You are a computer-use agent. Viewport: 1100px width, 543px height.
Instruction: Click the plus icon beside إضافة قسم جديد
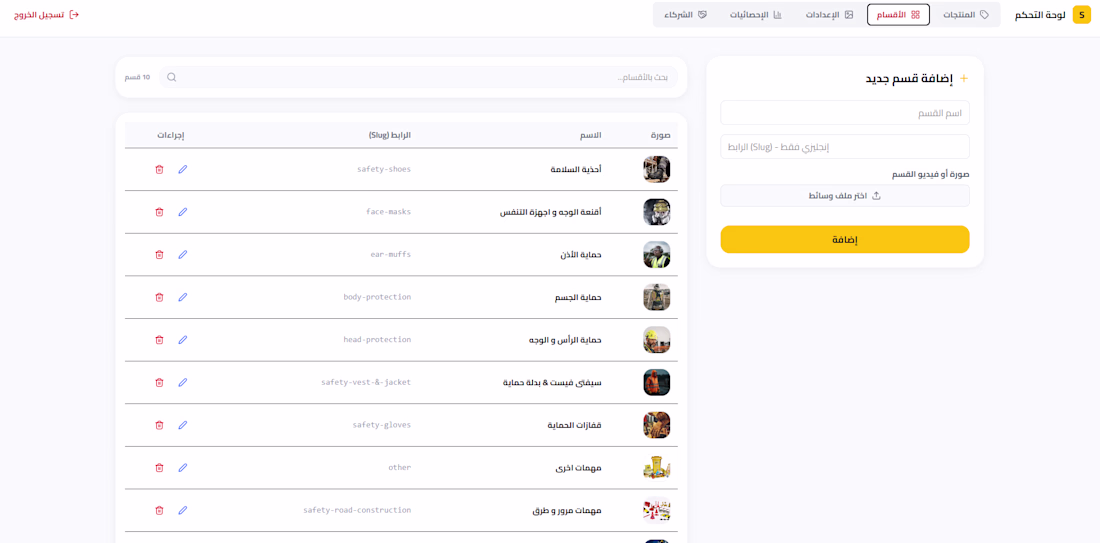click(963, 79)
